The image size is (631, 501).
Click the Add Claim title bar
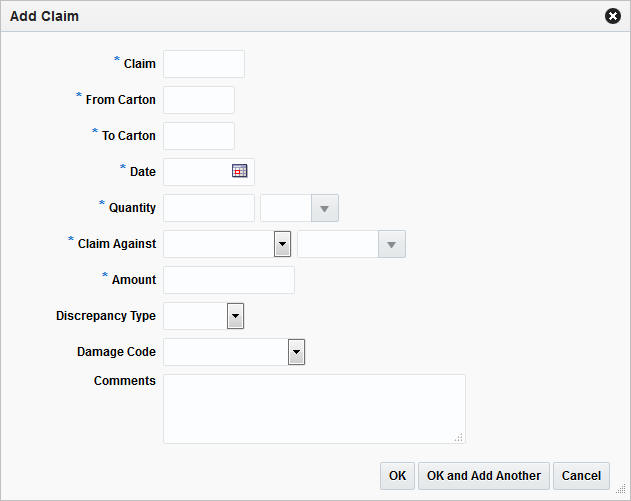[x=300, y=16]
